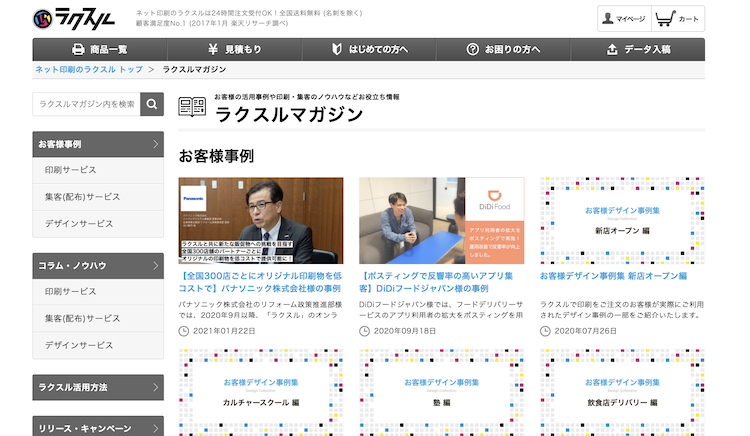Open 商品一覧 in the navigation bar
This screenshot has width=750, height=436.
pos(99,49)
